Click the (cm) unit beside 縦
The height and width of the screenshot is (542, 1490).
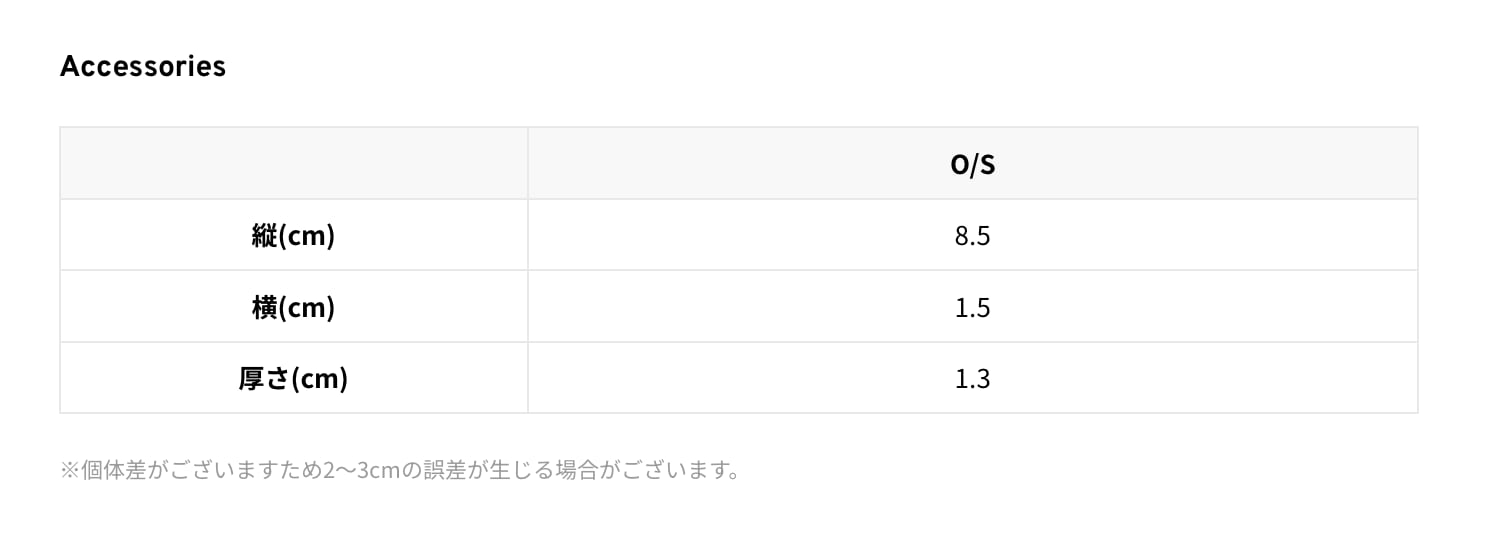pos(306,236)
